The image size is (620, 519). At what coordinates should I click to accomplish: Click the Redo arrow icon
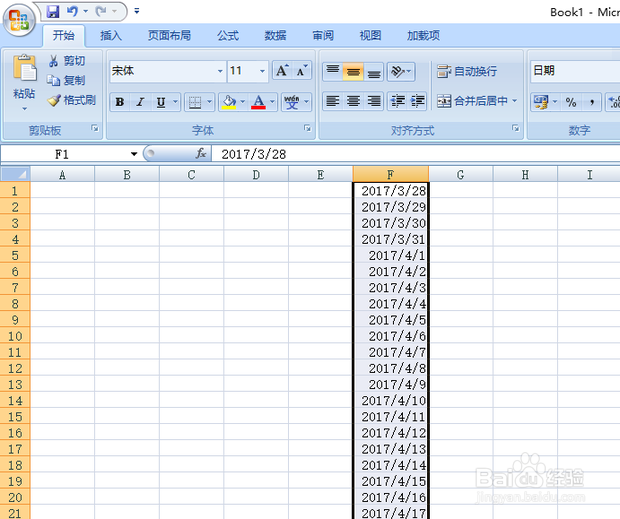pyautogui.click(x=101, y=11)
